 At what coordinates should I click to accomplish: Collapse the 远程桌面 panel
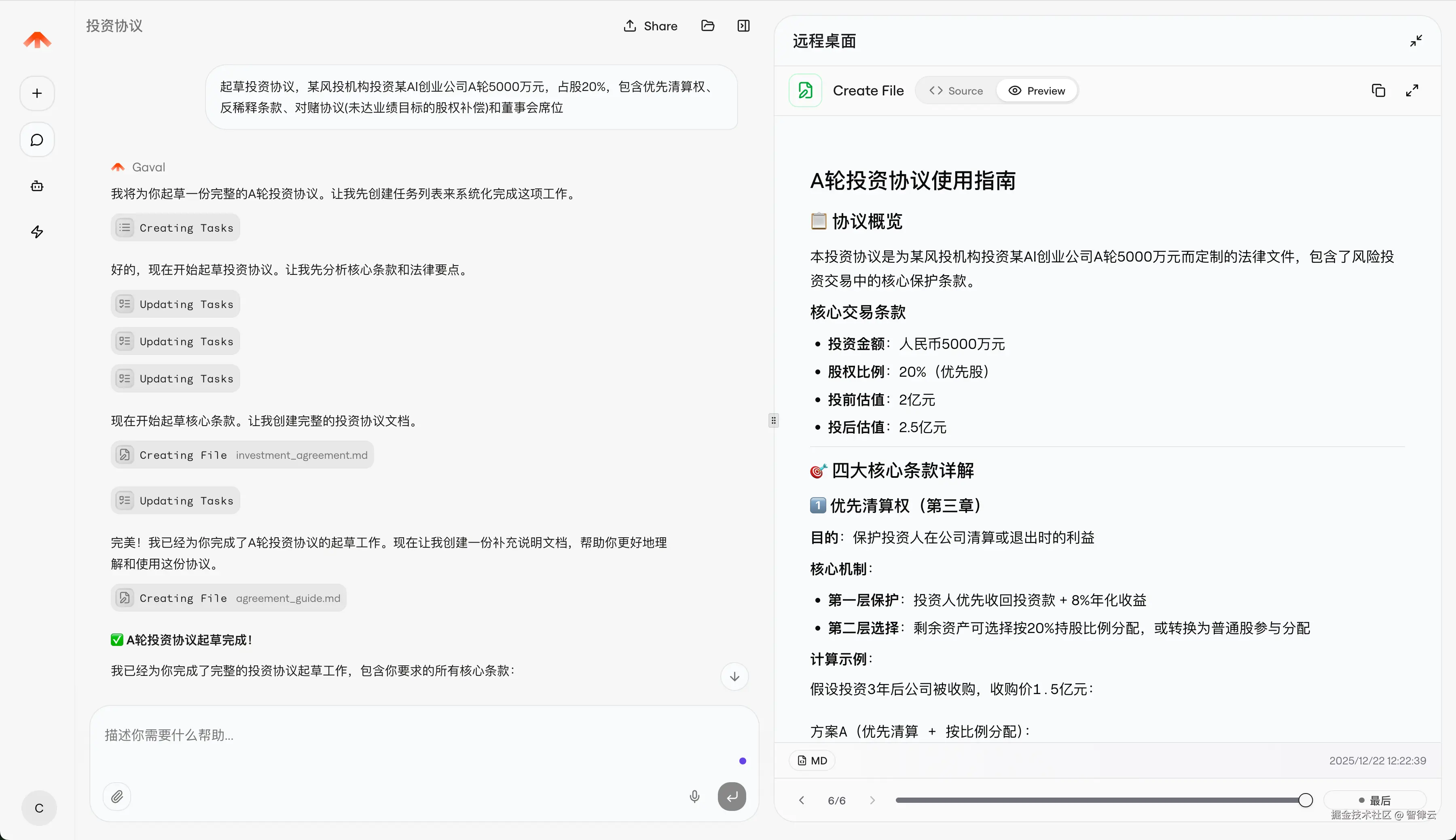click(1416, 40)
